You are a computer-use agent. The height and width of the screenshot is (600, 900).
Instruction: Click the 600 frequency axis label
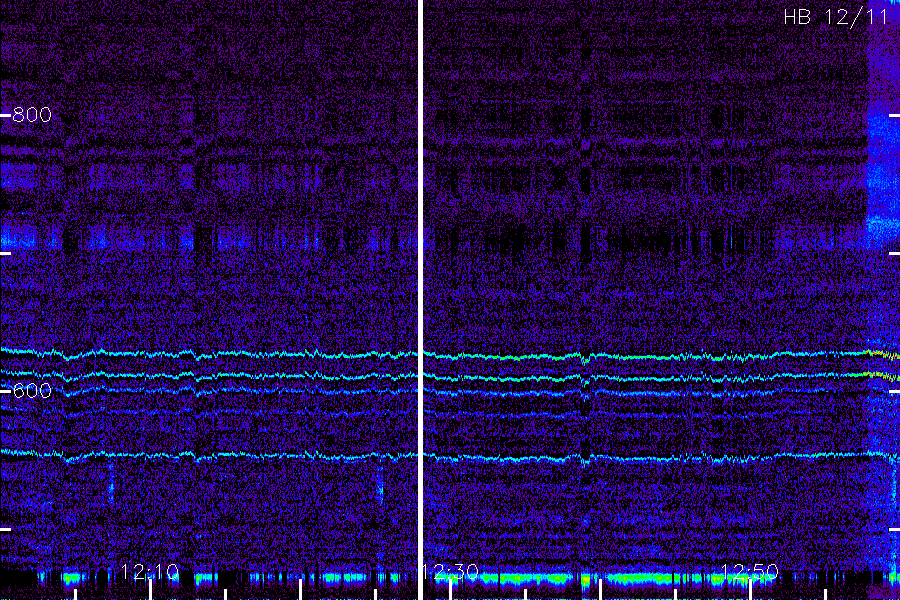(x=32, y=391)
